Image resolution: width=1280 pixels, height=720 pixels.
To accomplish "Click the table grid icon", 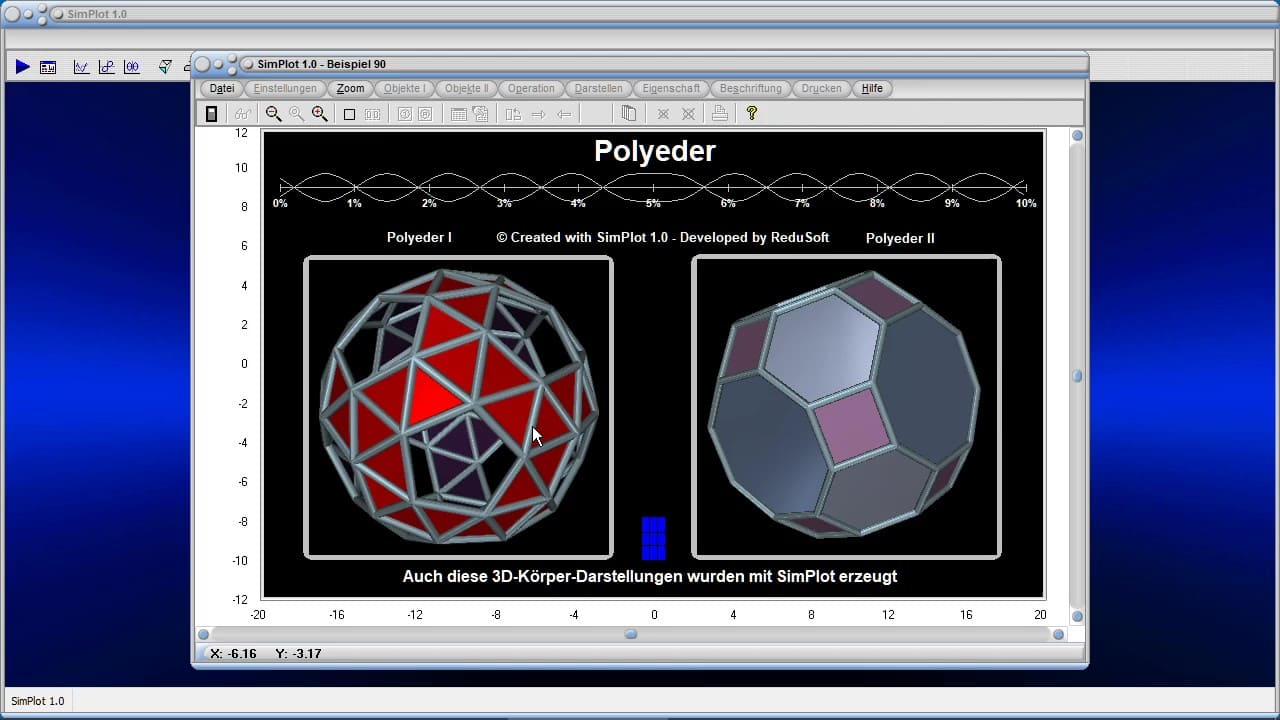I will tap(458, 114).
